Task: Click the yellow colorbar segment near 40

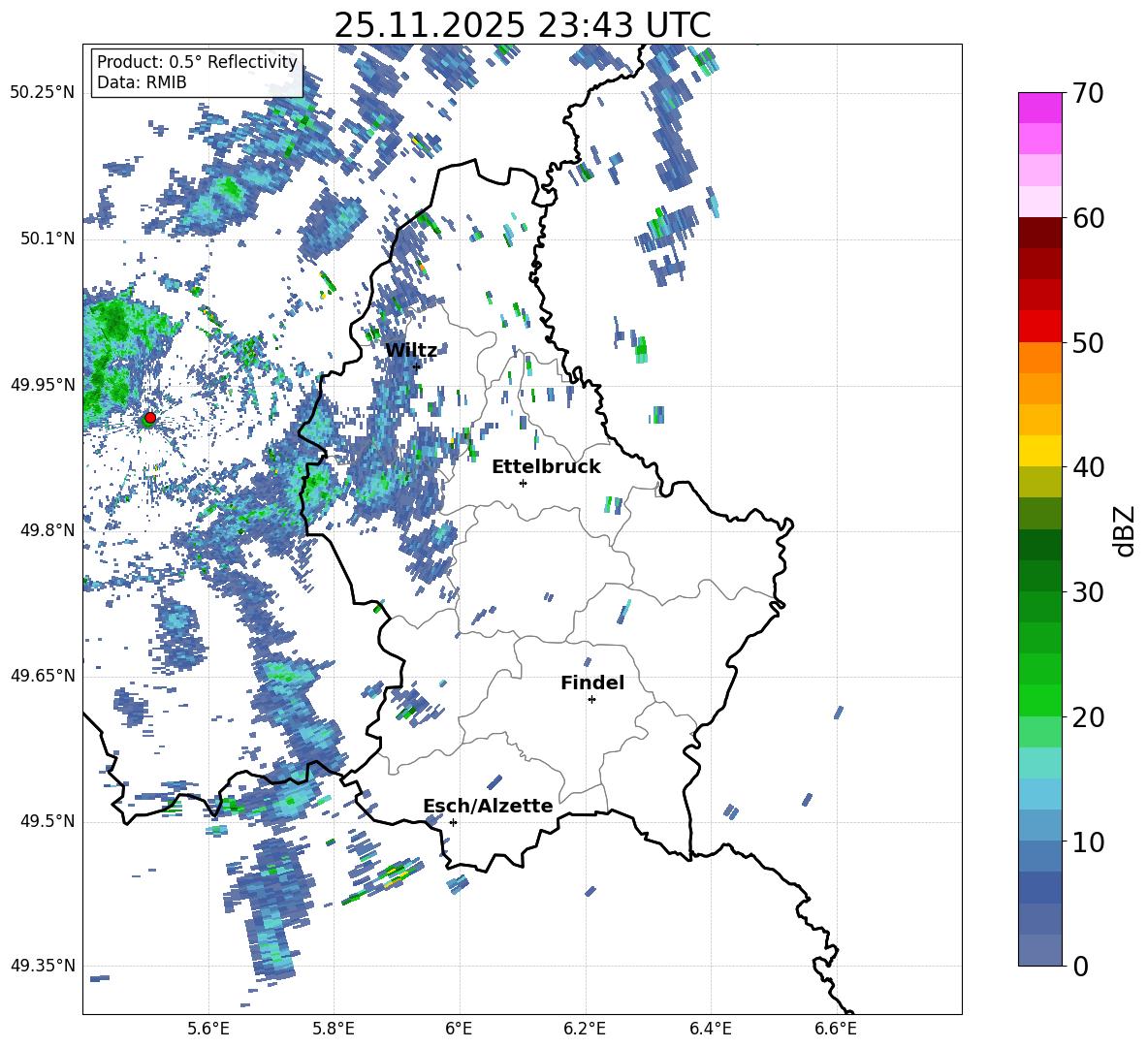Action: 1039,451
